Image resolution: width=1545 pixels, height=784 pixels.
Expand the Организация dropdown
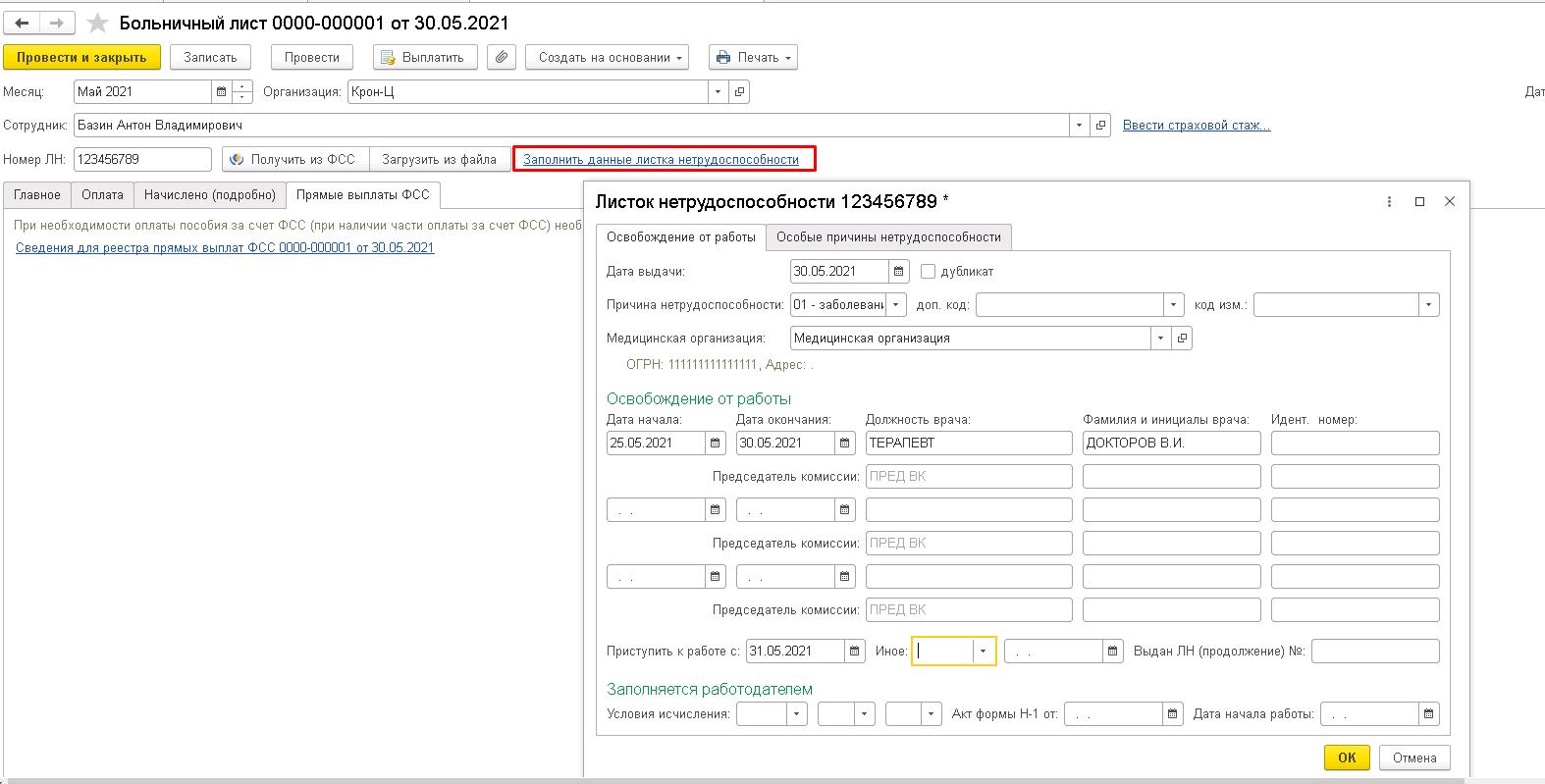(719, 92)
